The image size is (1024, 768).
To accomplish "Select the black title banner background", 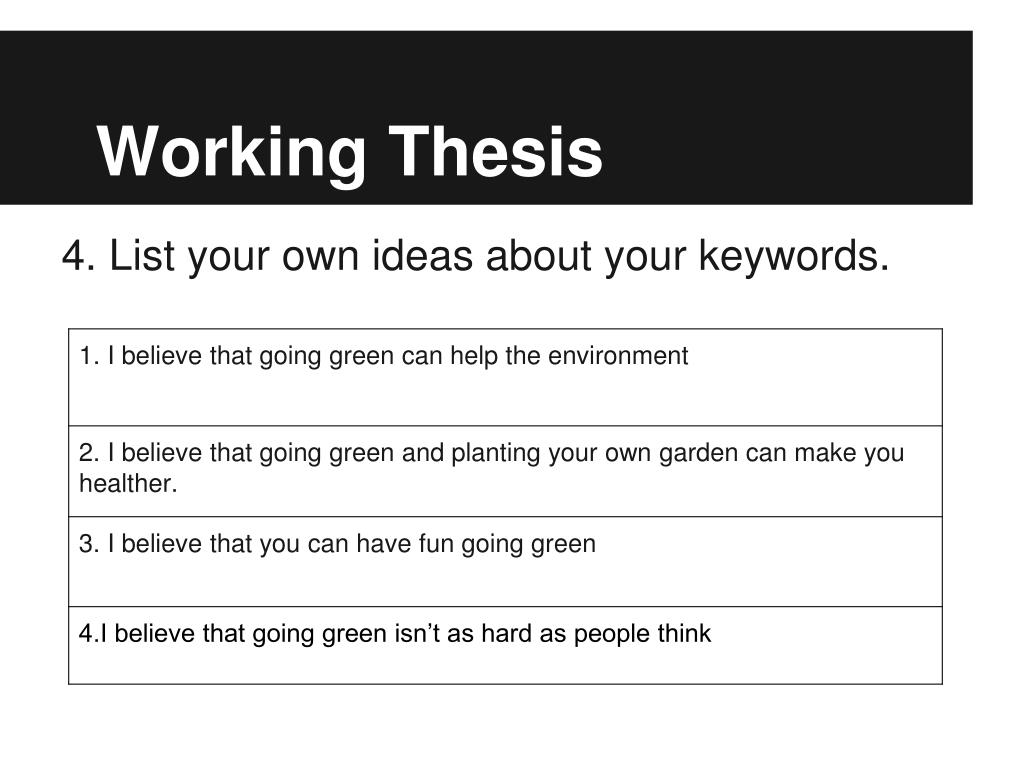I will pos(487,118).
